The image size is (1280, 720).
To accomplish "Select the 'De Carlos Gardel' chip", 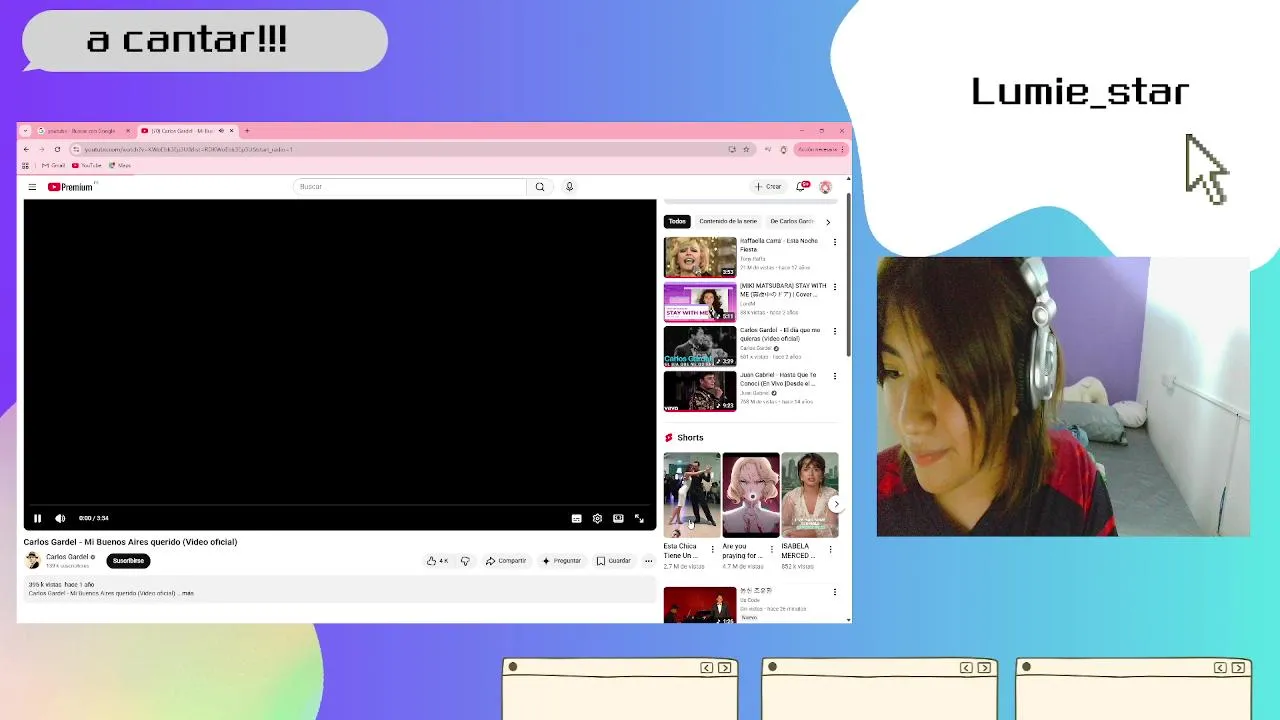I will click(791, 221).
